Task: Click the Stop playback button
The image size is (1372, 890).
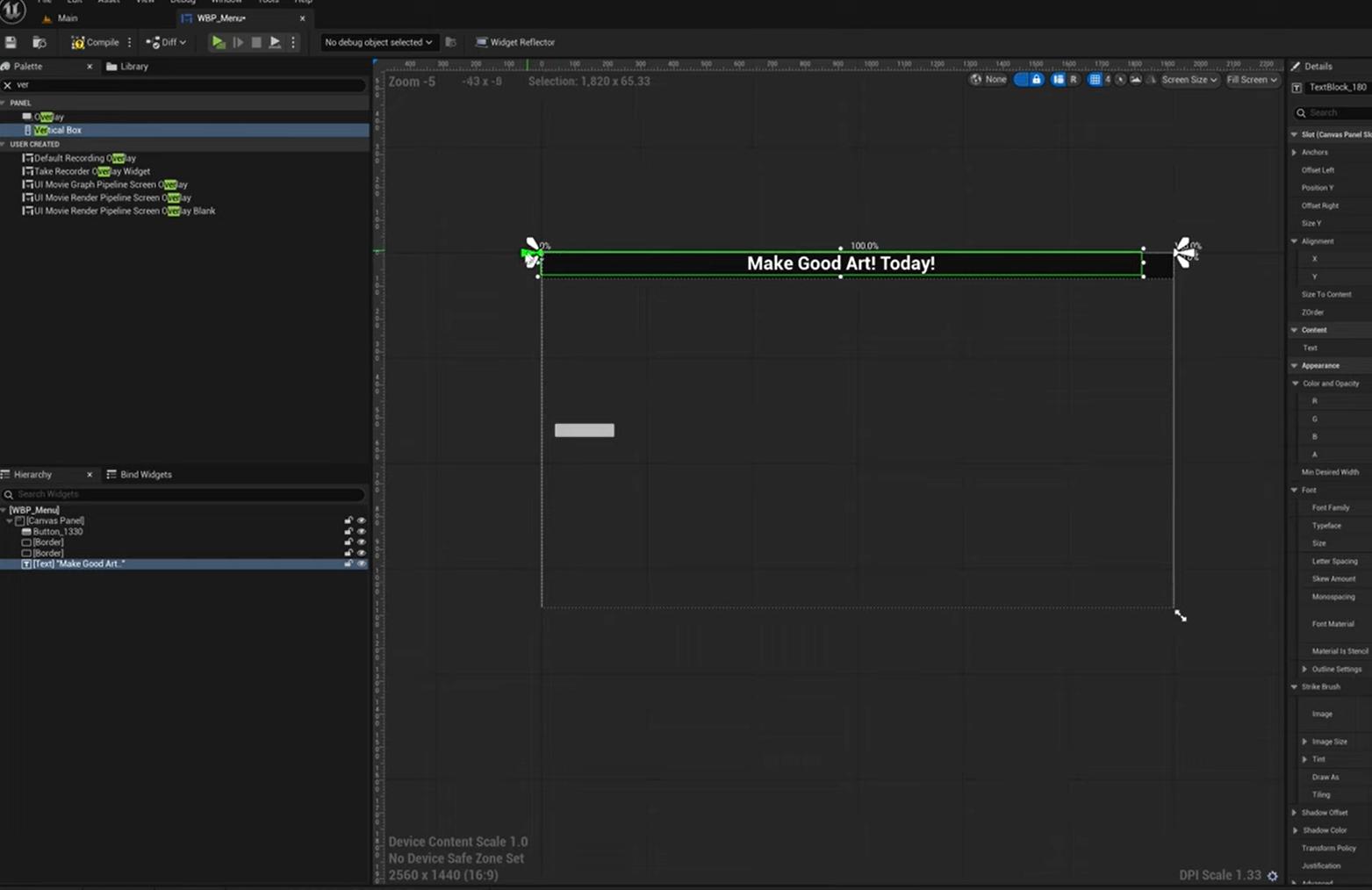Action: [x=256, y=42]
